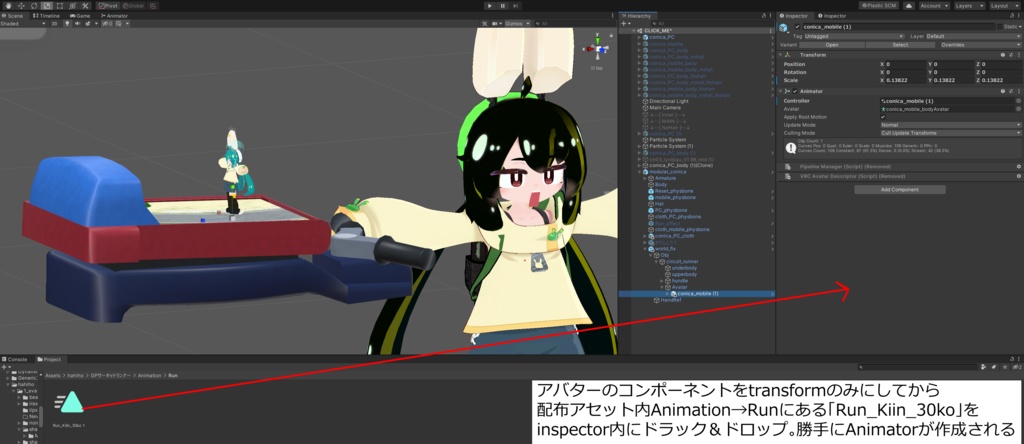
Task: Collapse world_fix in the Hierarchy
Action: pyautogui.click(x=645, y=249)
